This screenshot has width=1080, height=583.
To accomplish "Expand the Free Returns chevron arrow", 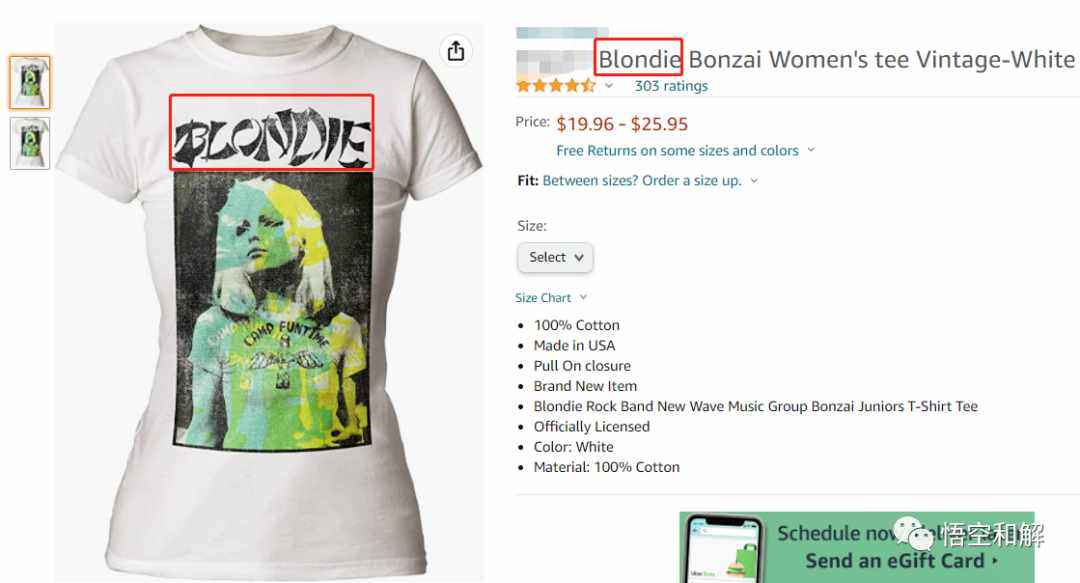I will click(811, 150).
